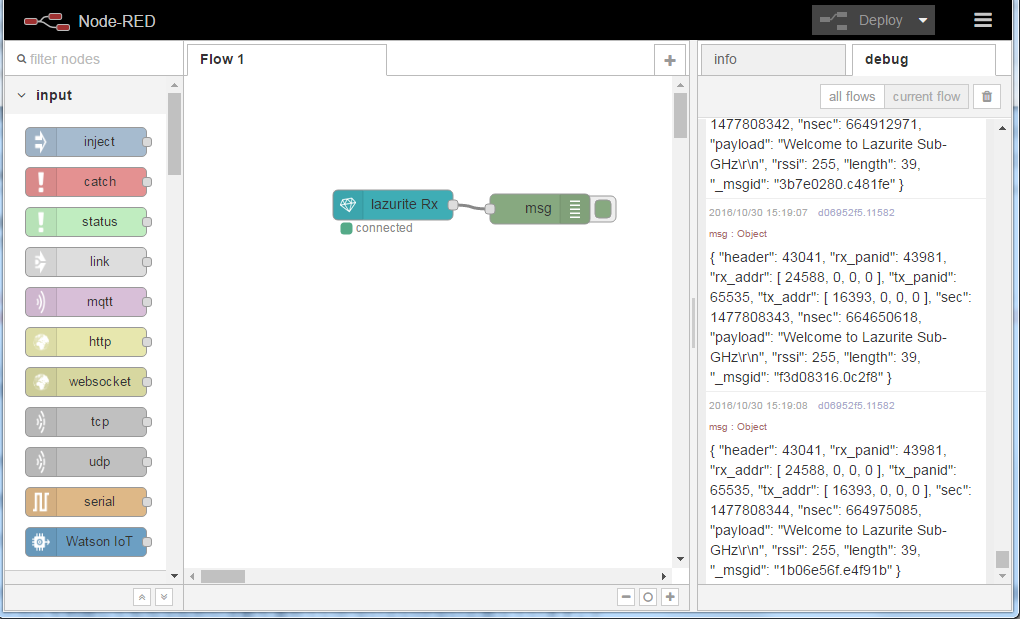Show debug messages from all flows
The width and height of the screenshot is (1021, 619).
click(x=852, y=96)
